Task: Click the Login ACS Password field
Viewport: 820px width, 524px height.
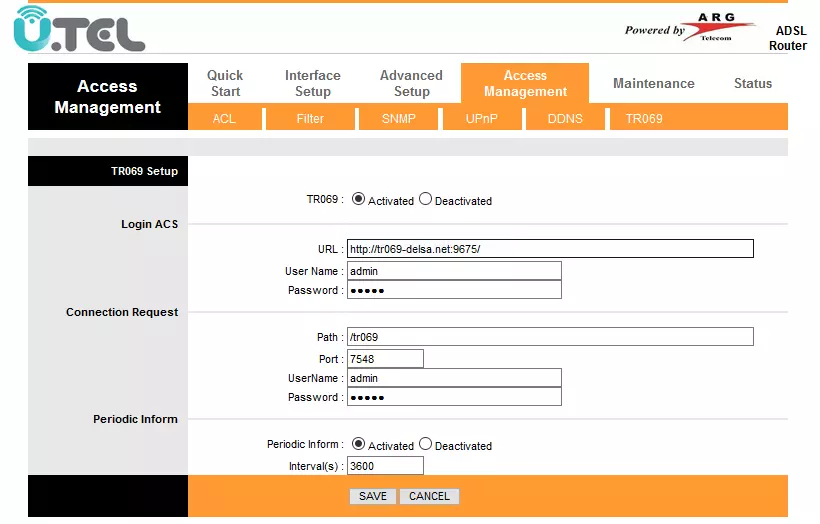Action: point(454,290)
